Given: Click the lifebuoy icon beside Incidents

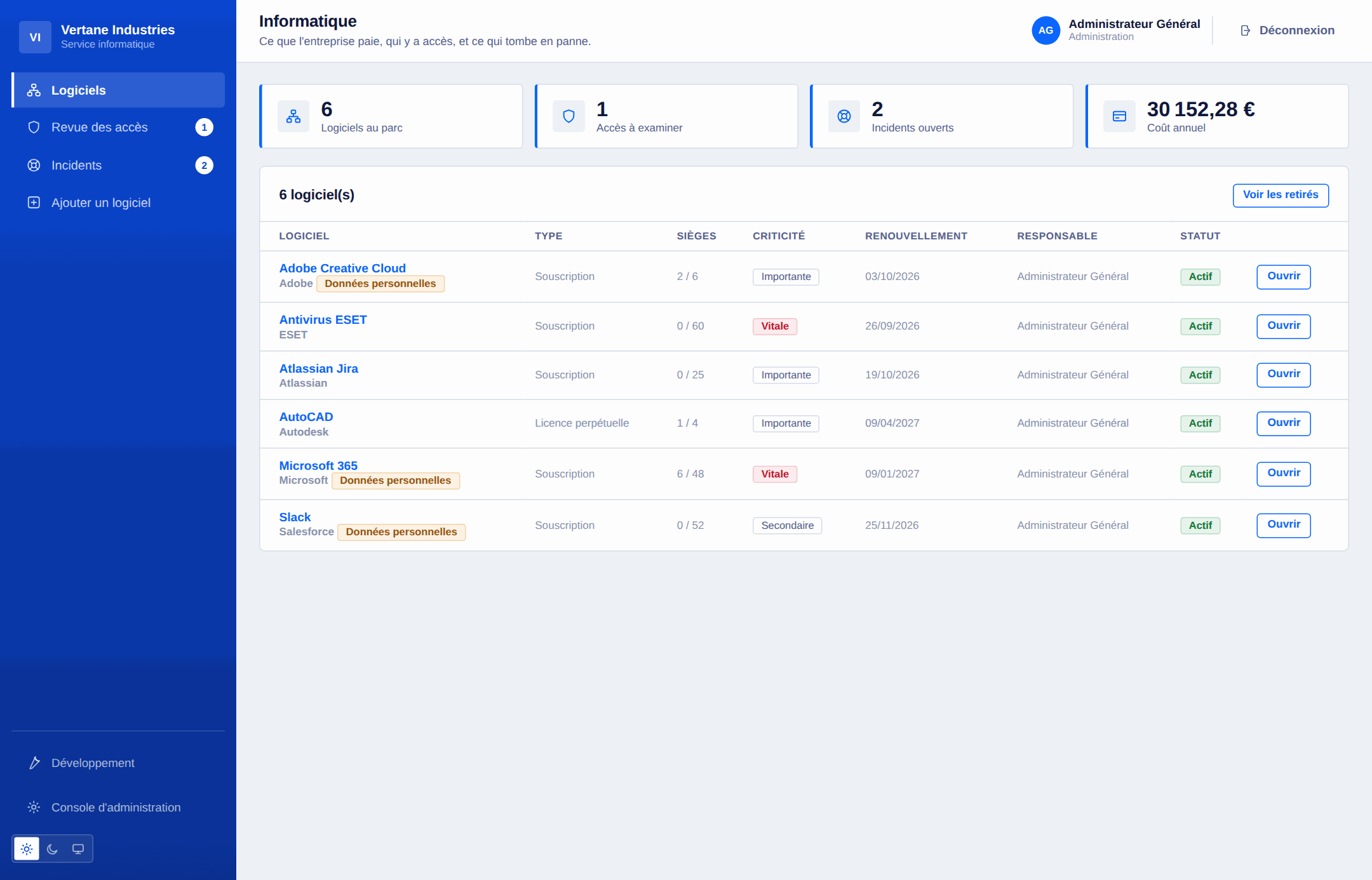Looking at the screenshot, I should pyautogui.click(x=34, y=165).
